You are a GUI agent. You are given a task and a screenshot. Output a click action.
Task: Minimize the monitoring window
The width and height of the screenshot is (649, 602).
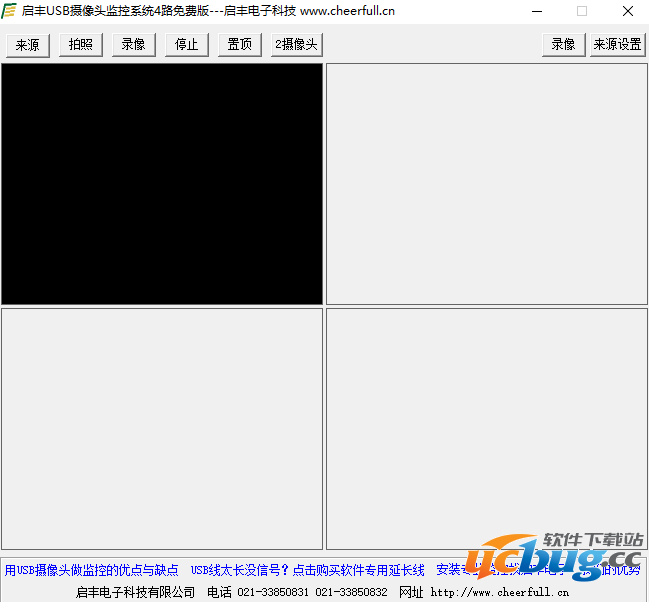click(x=536, y=11)
